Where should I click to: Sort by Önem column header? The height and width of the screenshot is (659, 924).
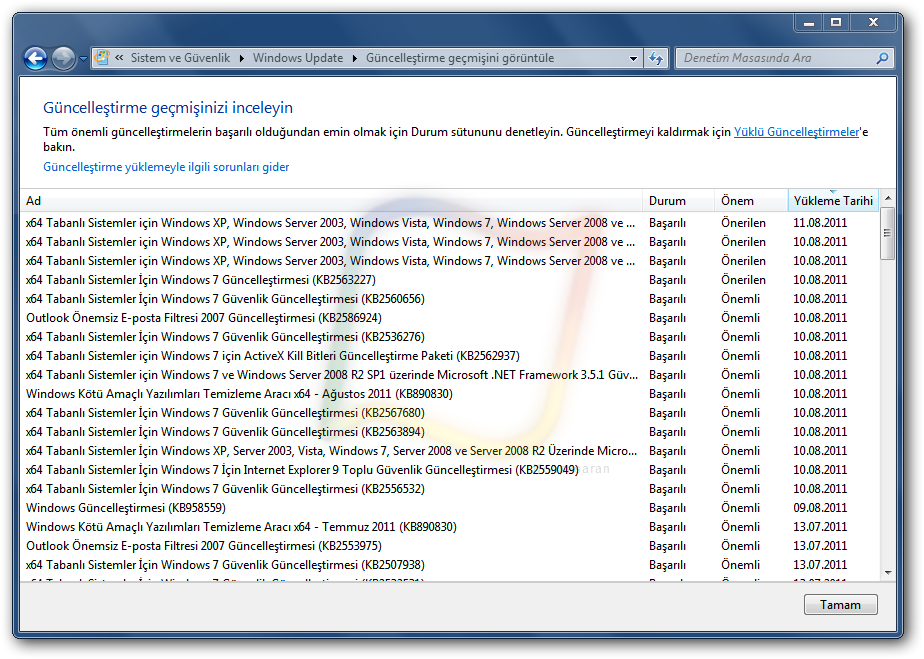click(751, 200)
